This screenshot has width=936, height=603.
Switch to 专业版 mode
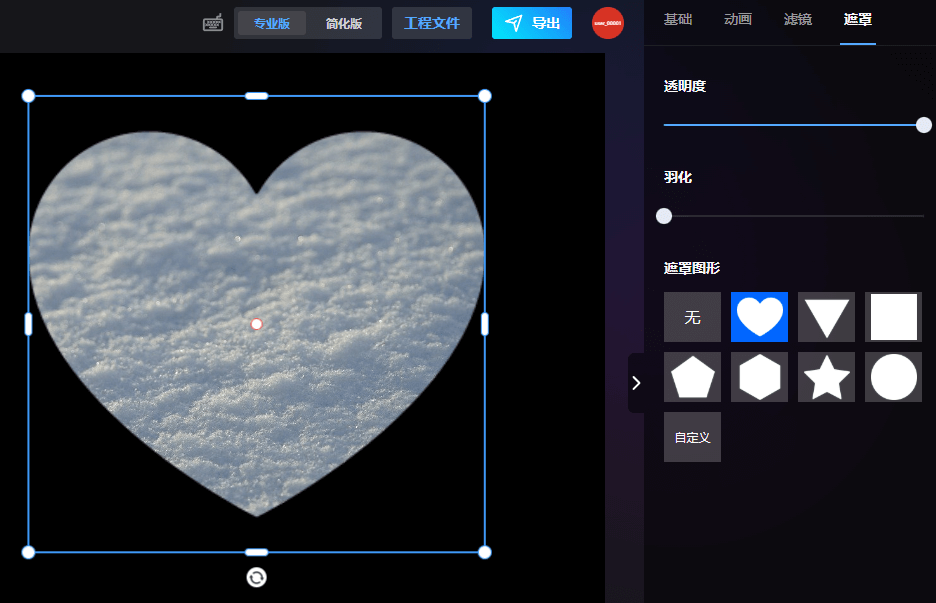pos(272,23)
